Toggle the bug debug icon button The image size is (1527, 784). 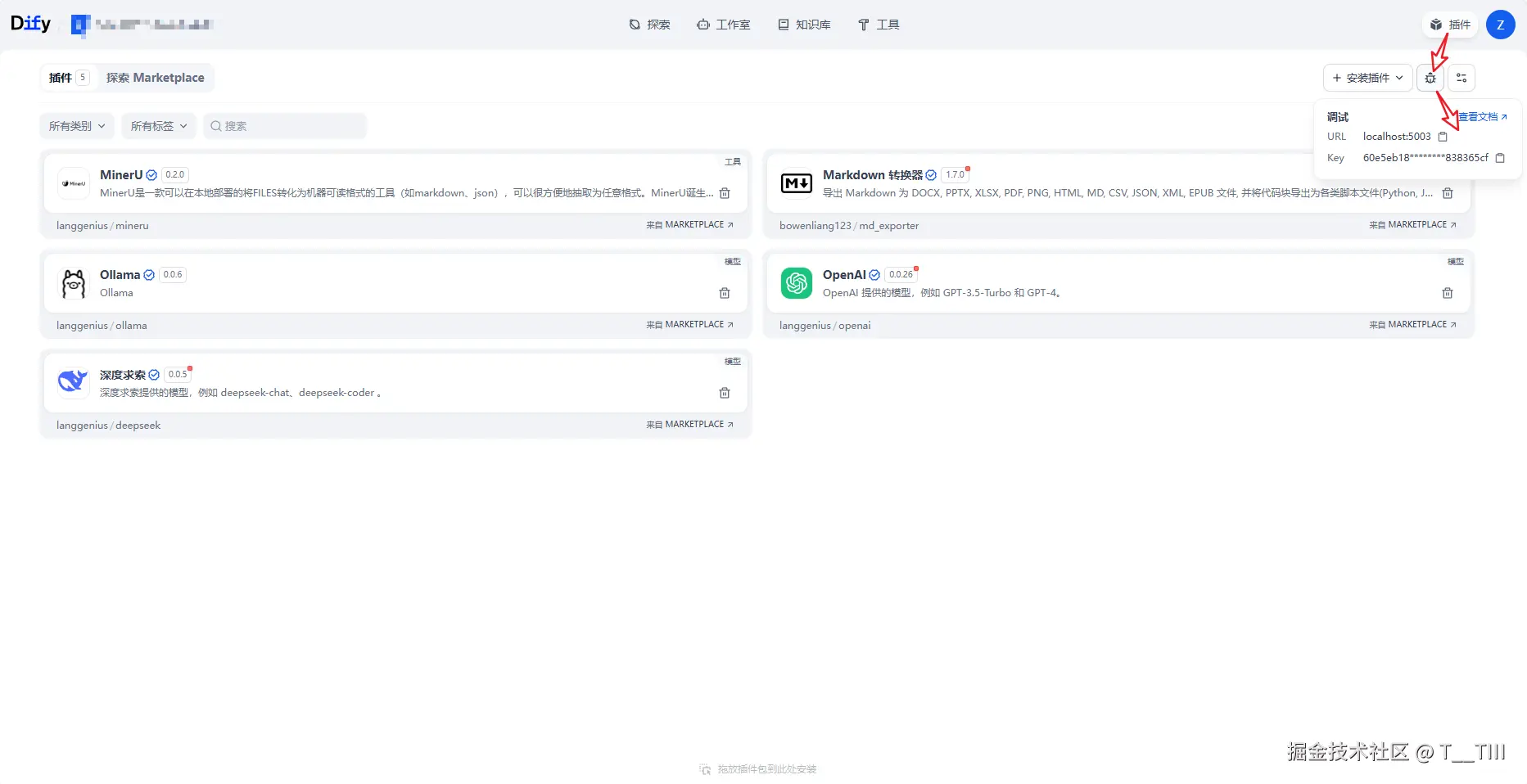point(1430,78)
